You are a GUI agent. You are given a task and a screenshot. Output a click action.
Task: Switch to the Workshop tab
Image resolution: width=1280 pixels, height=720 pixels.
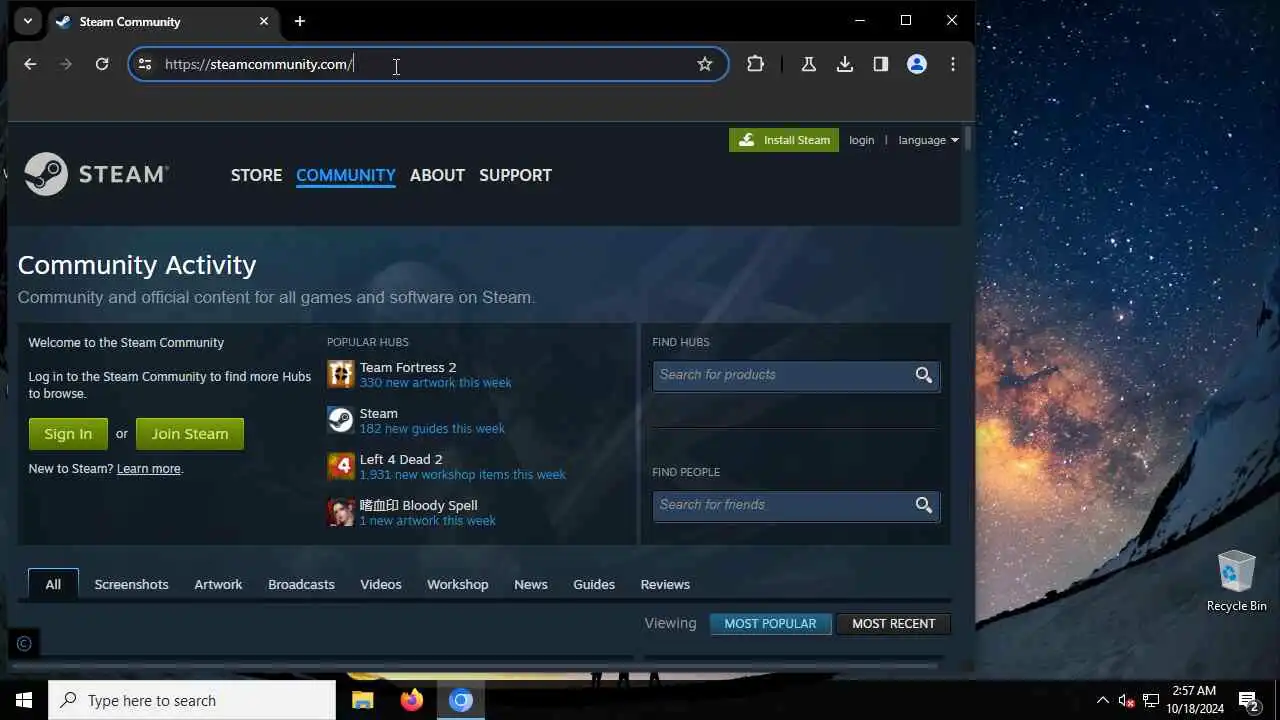coord(458,584)
